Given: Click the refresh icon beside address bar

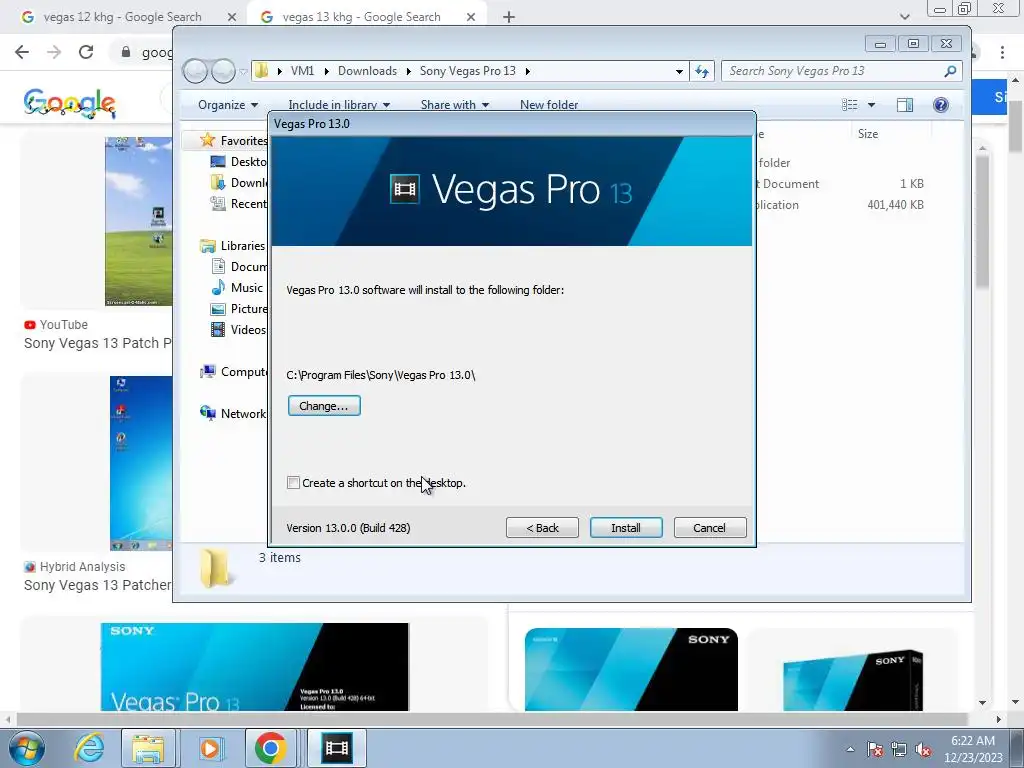Looking at the screenshot, I should click(x=702, y=71).
